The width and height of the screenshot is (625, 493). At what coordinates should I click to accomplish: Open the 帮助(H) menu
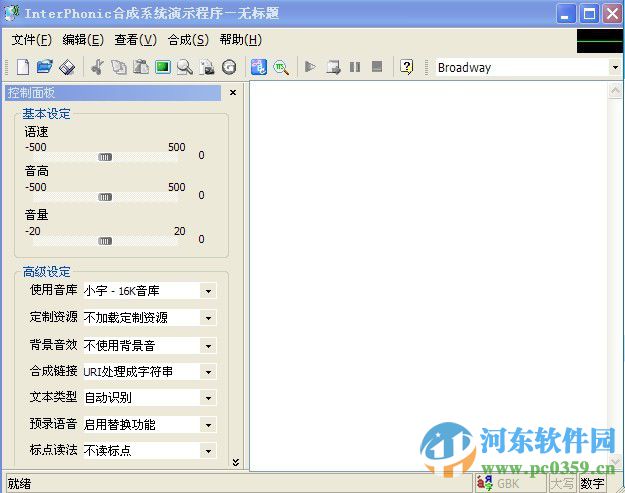(240, 40)
